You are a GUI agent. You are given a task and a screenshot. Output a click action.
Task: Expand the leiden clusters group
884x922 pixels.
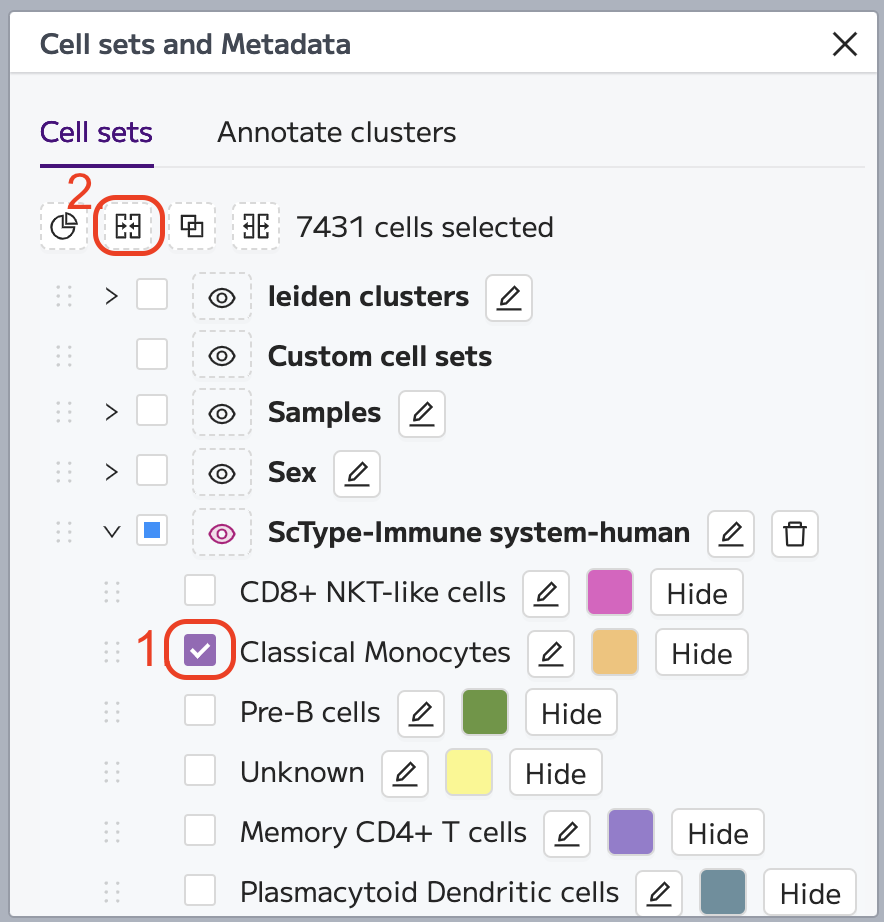tap(111, 296)
